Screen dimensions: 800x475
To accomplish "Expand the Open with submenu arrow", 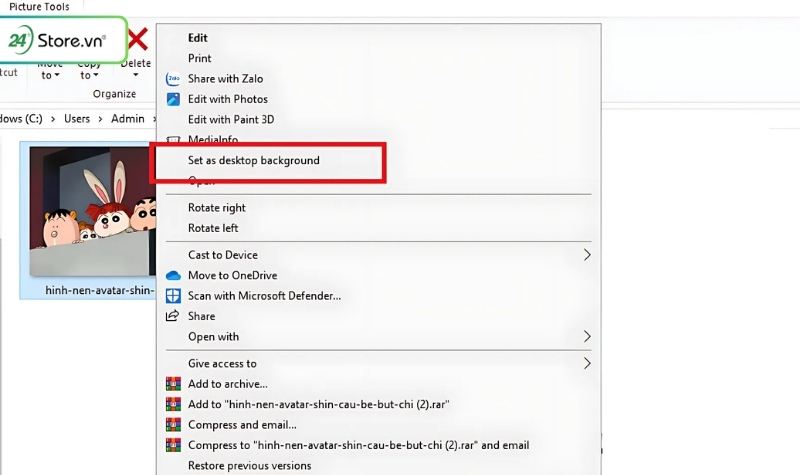I will [x=587, y=337].
